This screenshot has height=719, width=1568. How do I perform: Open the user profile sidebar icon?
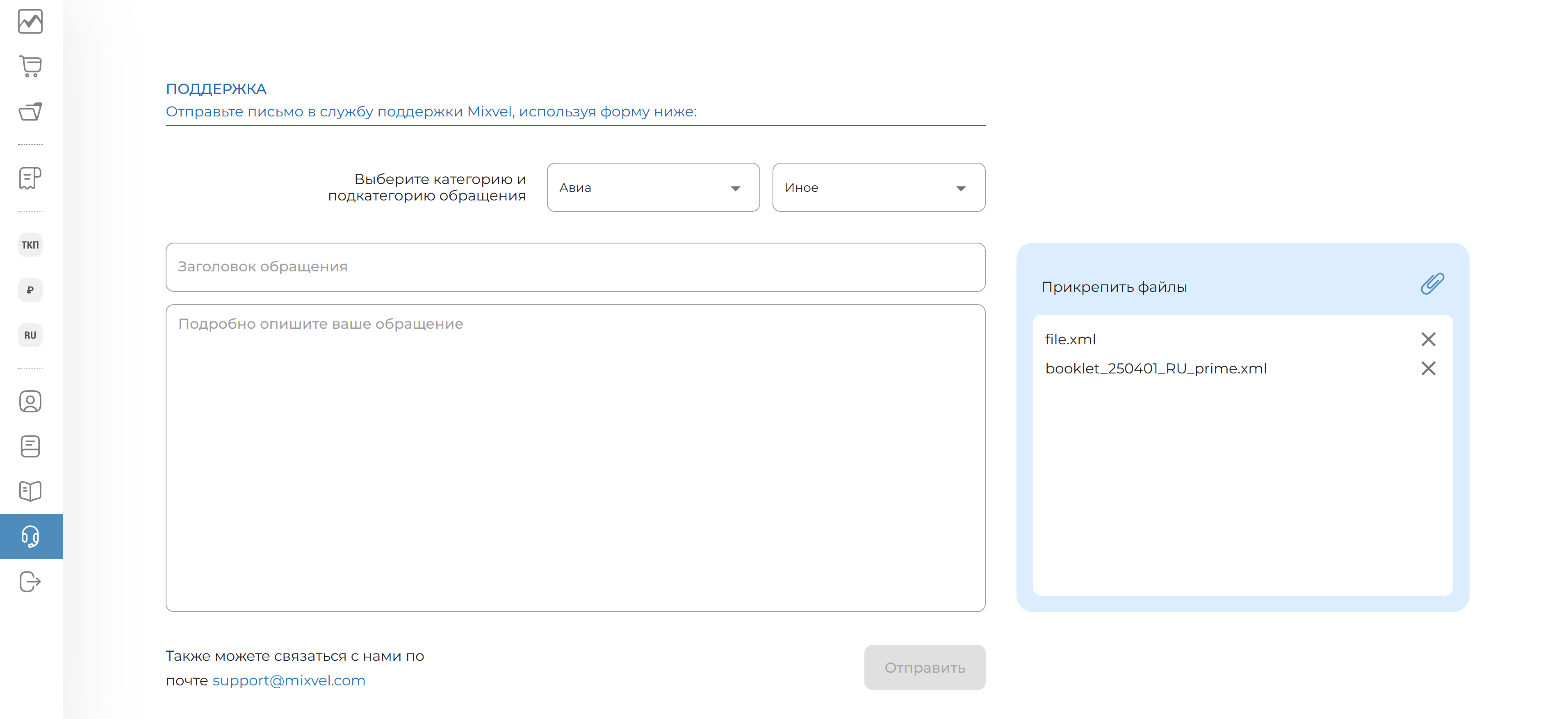(30, 401)
